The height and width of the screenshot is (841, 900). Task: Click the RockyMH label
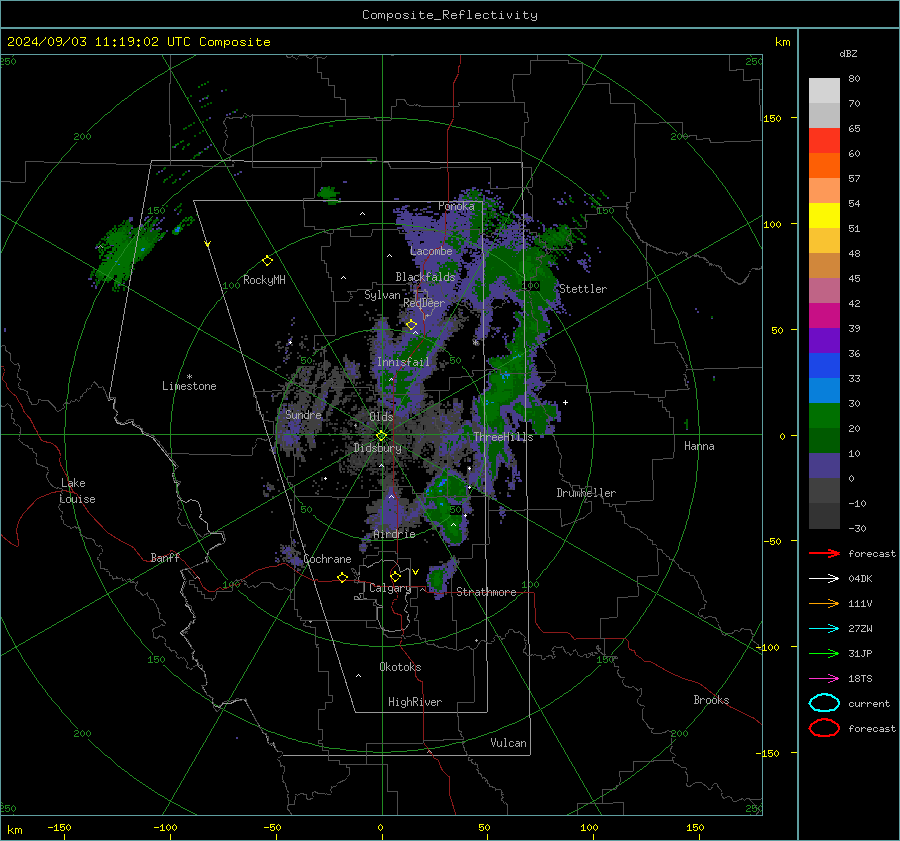(264, 280)
